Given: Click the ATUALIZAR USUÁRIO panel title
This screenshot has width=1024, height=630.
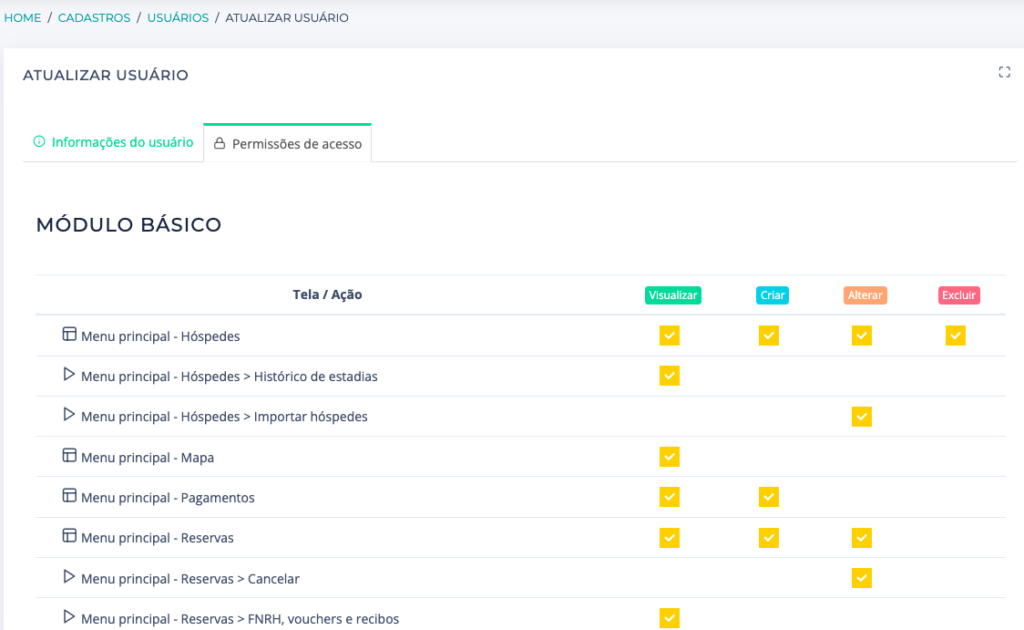Looking at the screenshot, I should tap(106, 75).
